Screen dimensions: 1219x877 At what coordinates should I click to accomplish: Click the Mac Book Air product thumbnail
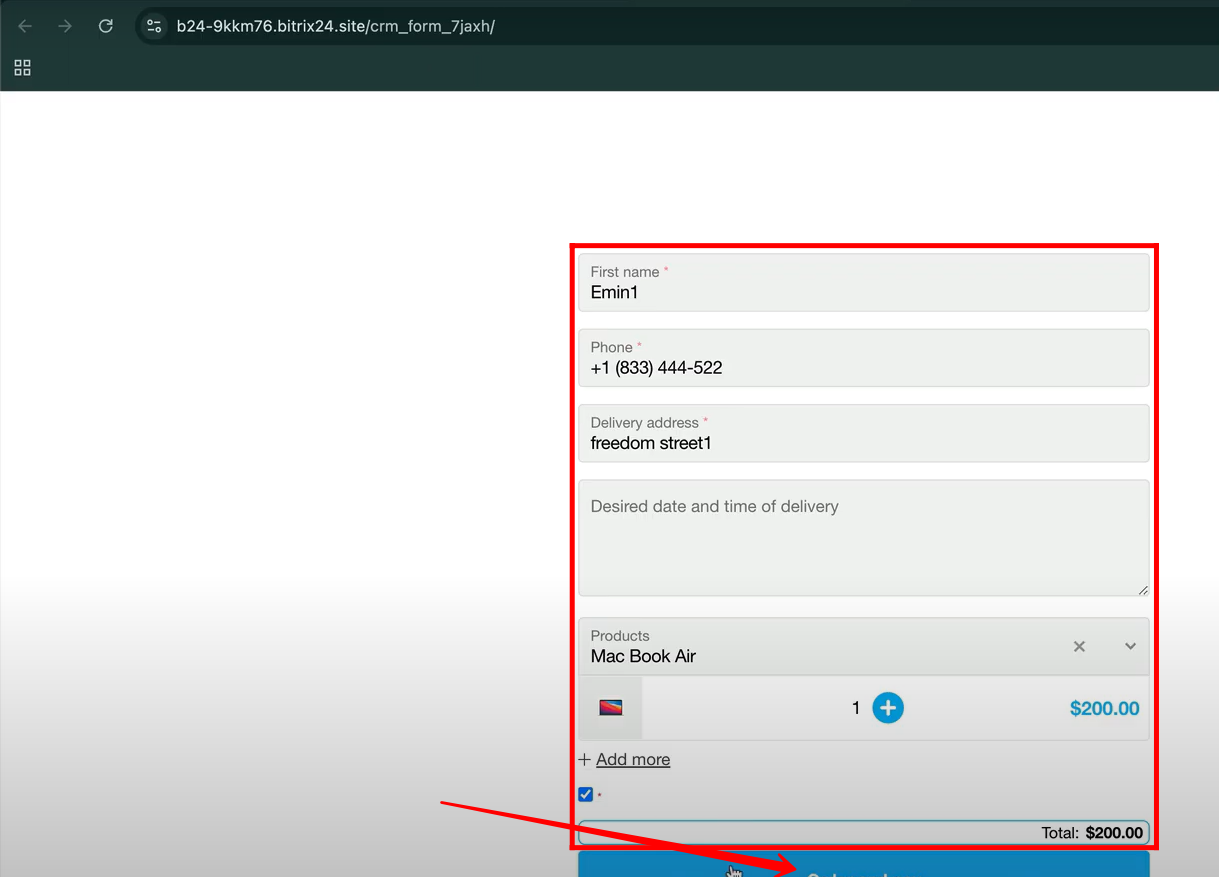(611, 708)
